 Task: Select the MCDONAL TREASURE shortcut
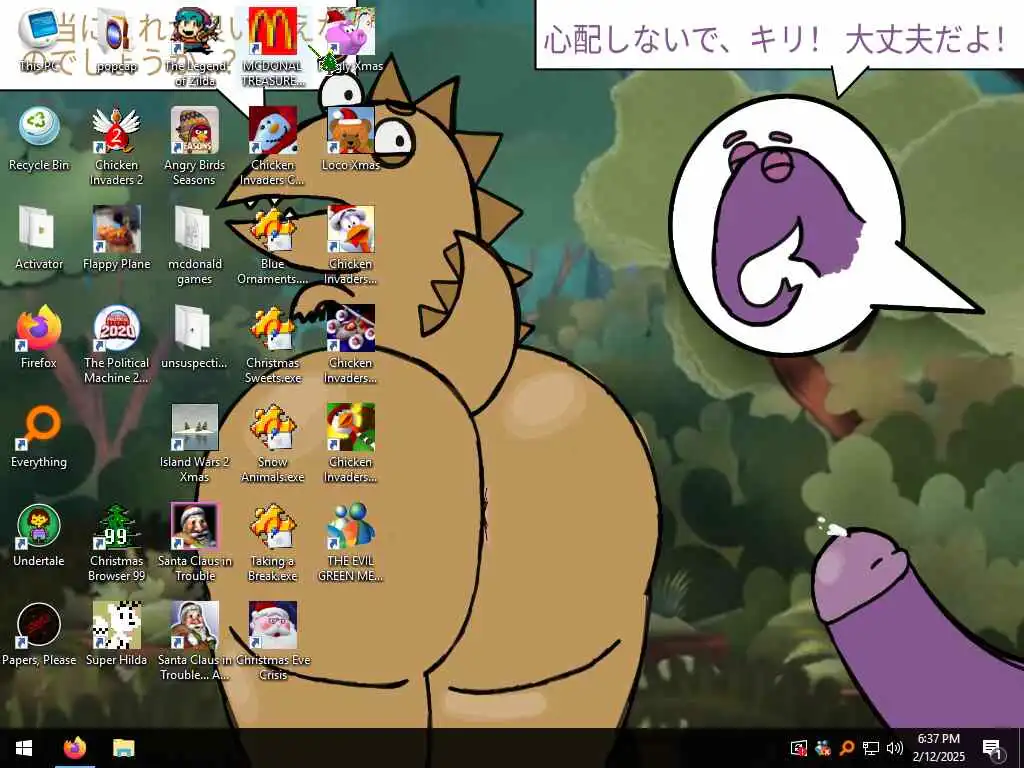coord(273,47)
